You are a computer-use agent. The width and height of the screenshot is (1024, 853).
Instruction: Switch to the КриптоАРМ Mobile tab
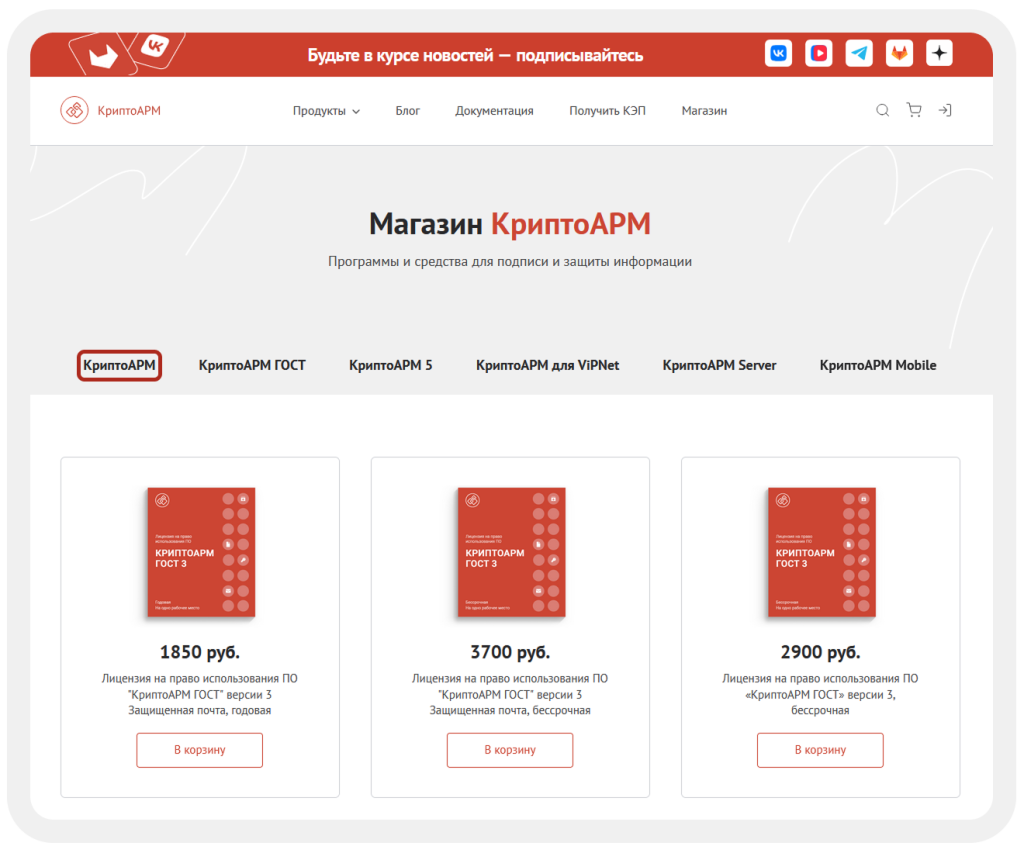point(877,365)
